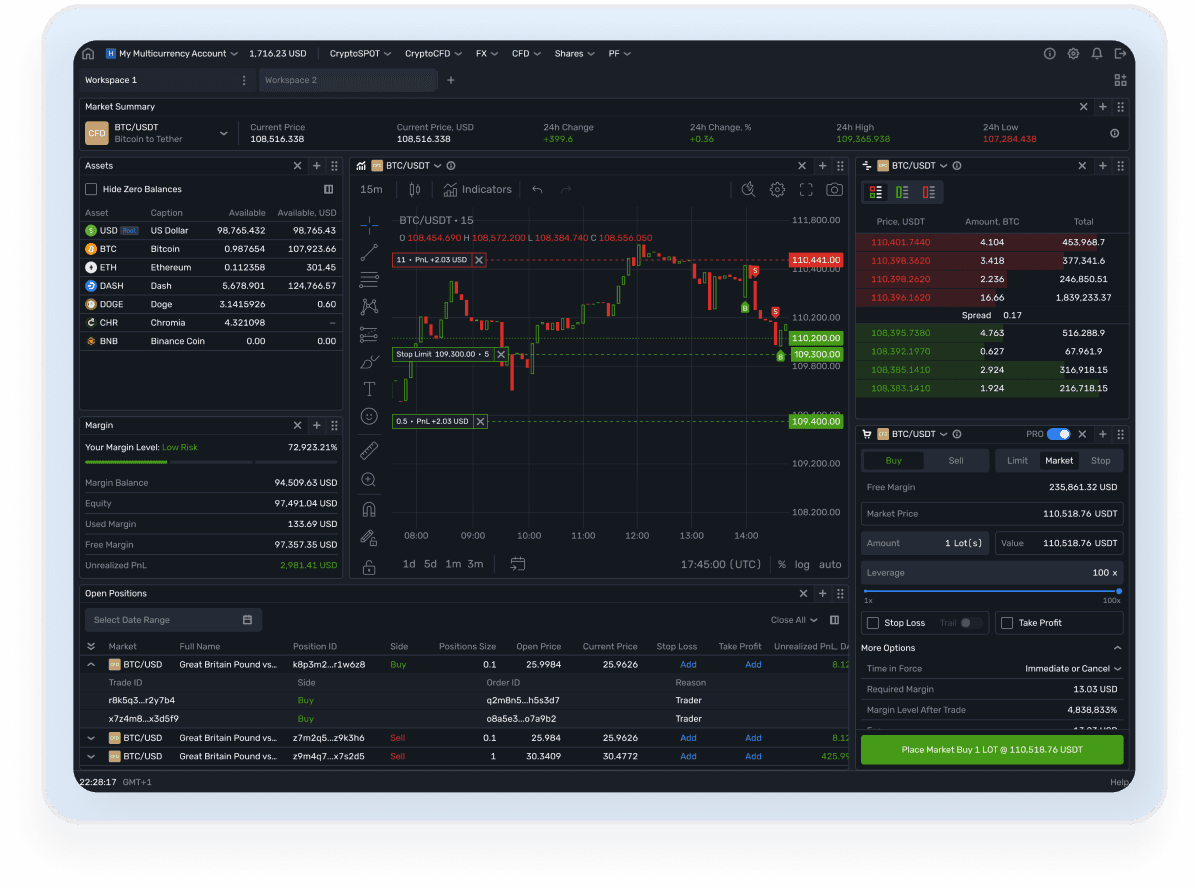Collapse the More Options section

tap(1117, 648)
